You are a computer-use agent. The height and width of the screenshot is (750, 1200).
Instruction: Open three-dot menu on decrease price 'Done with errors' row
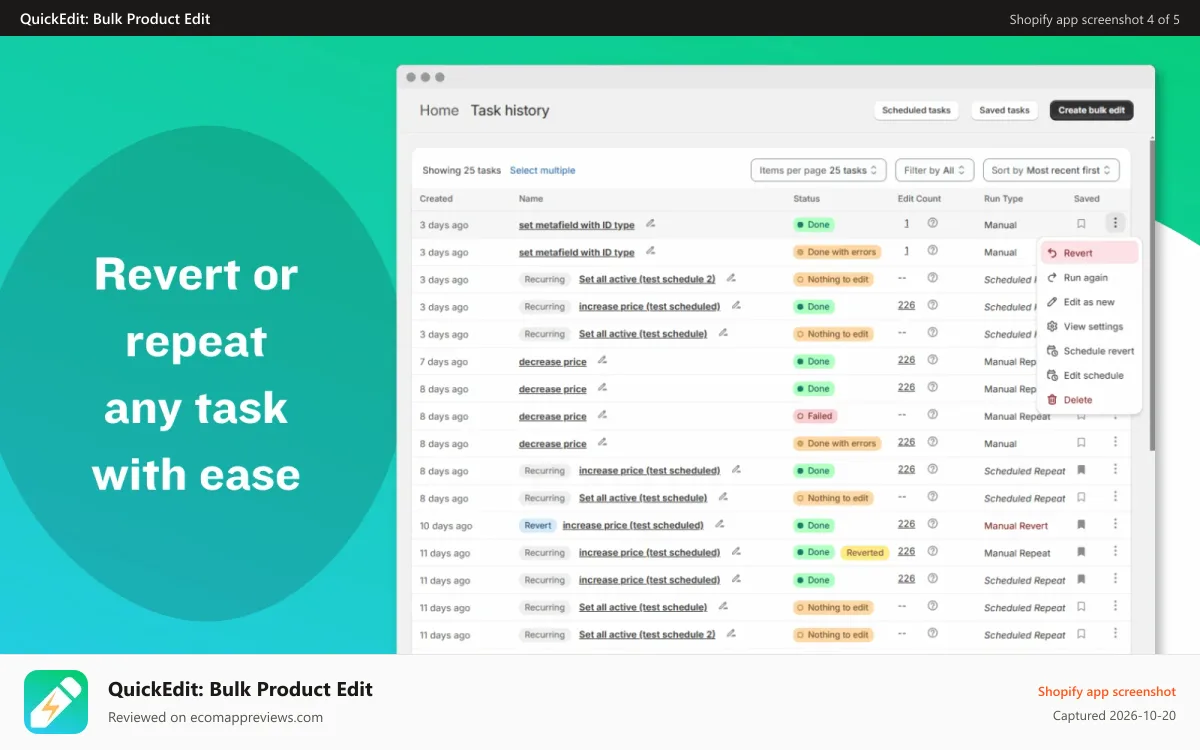[1115, 442]
